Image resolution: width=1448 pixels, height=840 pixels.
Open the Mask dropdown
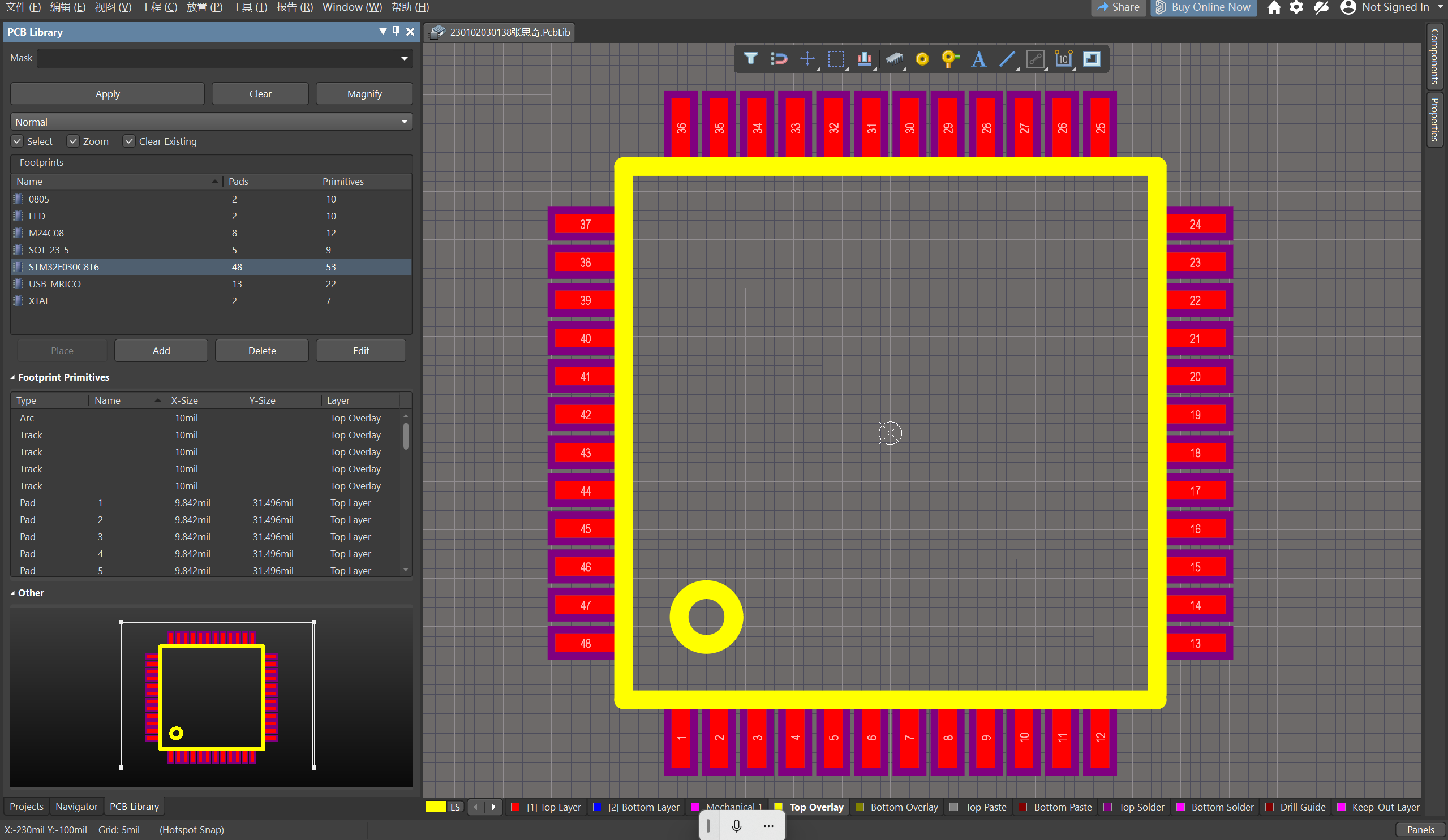(404, 59)
